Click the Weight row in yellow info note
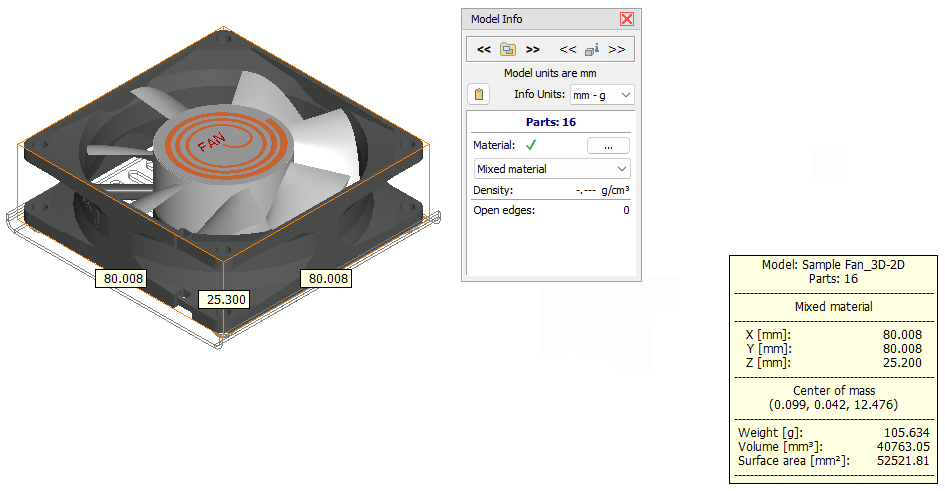 [x=834, y=432]
